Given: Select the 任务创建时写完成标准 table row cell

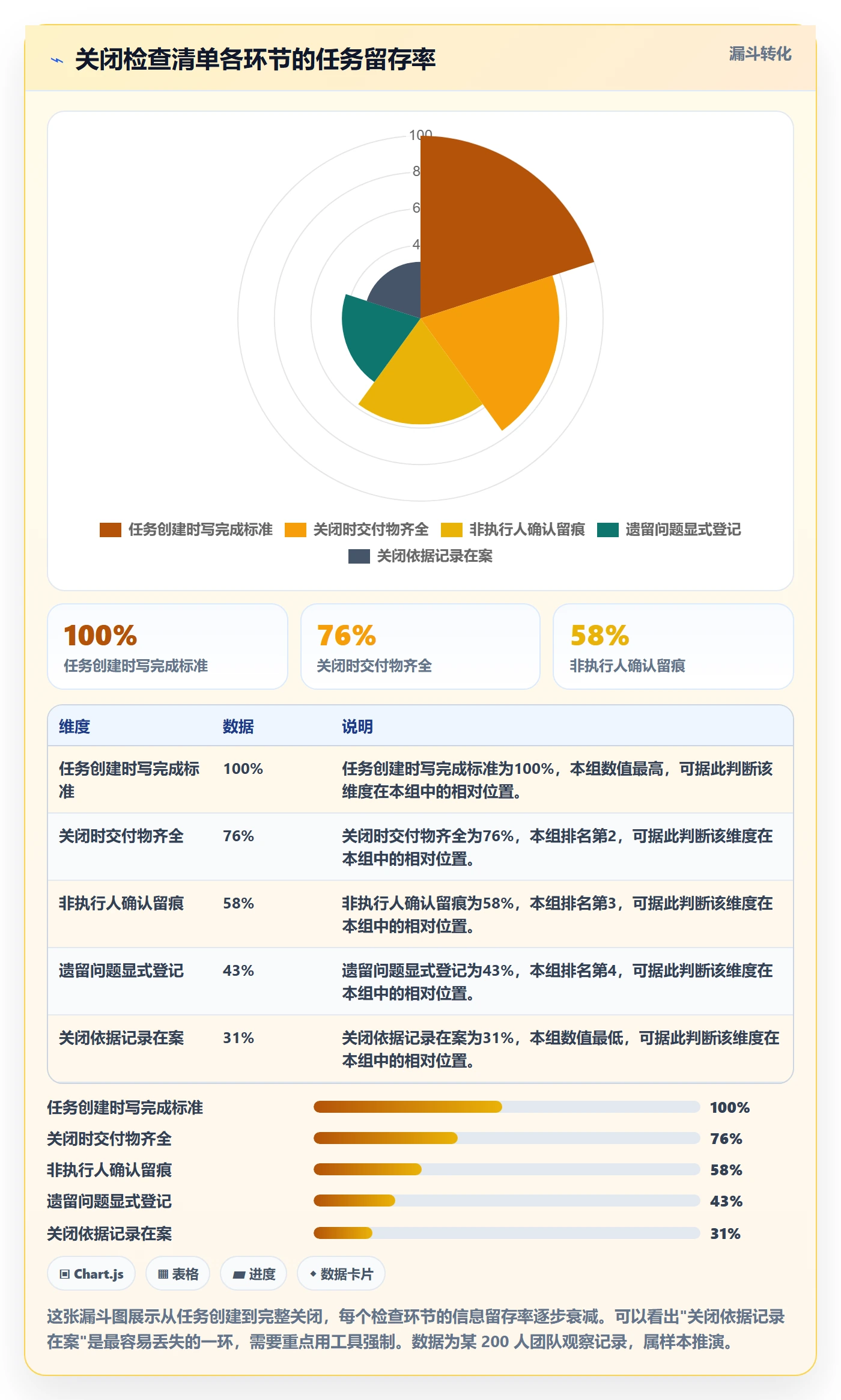Looking at the screenshot, I should click(130, 780).
